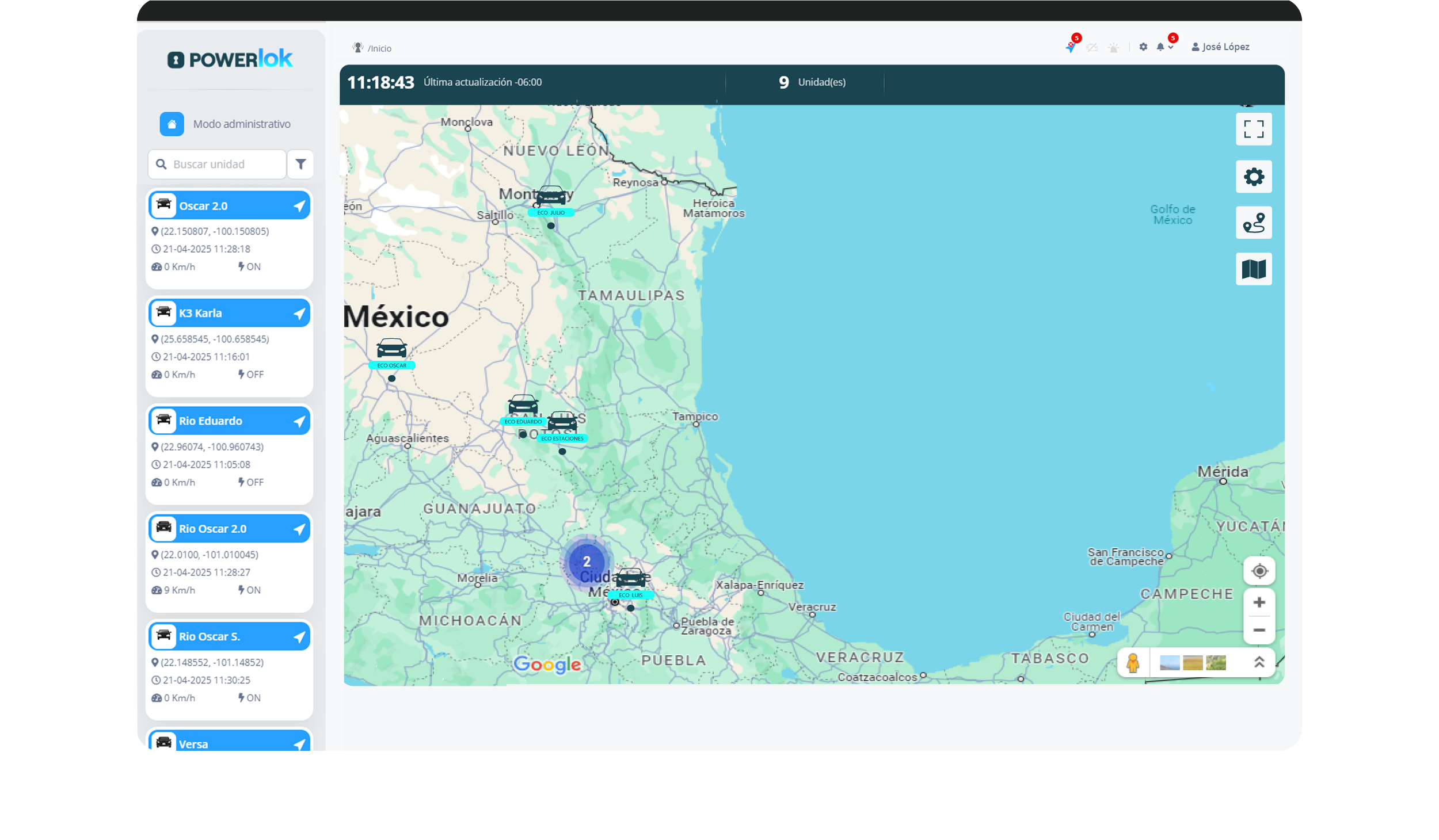Zoom in the map with plus
This screenshot has width=1439, height=840.
[x=1258, y=602]
